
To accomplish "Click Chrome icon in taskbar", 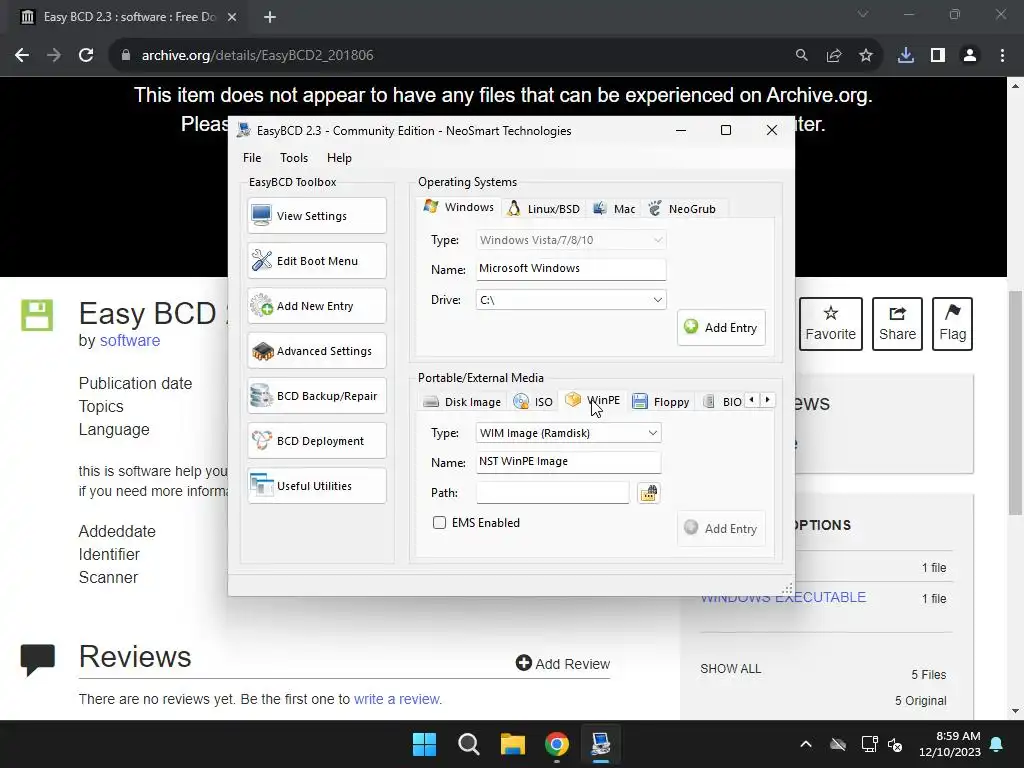I will (x=557, y=744).
